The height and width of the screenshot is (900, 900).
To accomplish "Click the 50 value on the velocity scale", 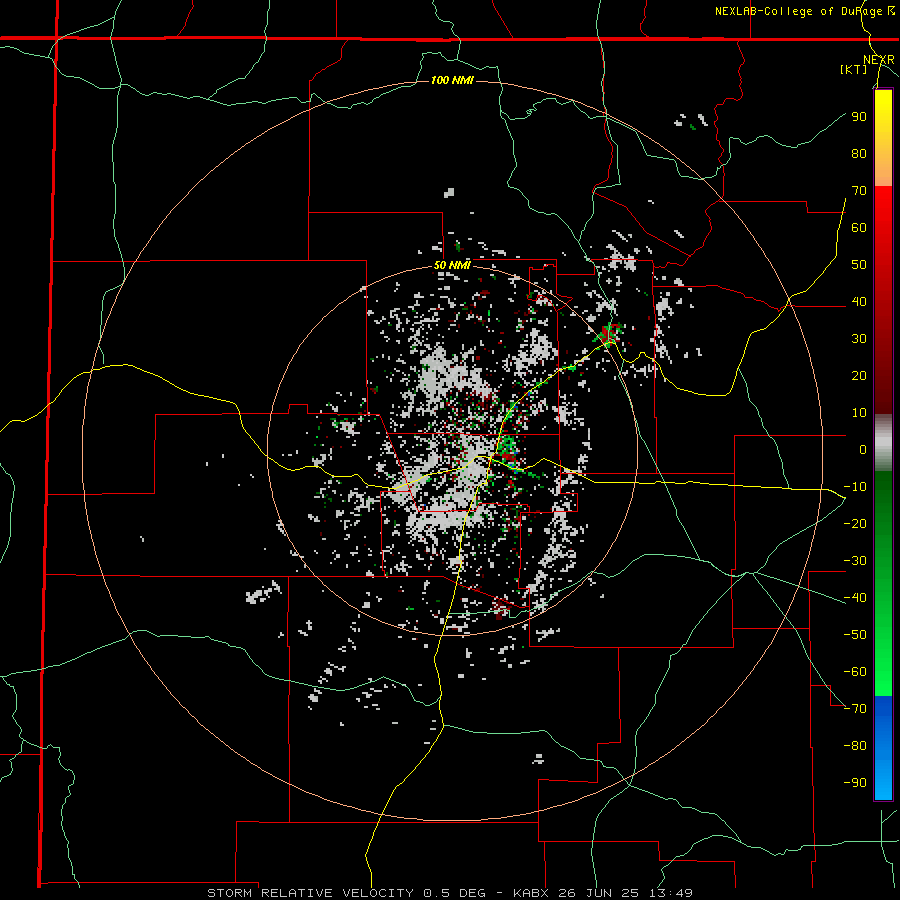I will (x=859, y=265).
